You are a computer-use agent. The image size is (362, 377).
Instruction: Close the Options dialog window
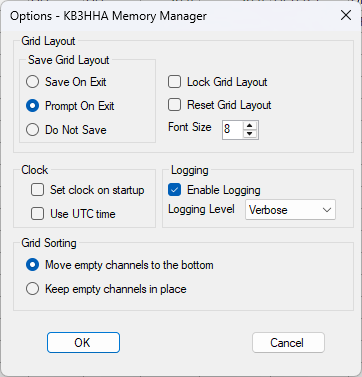tap(346, 15)
